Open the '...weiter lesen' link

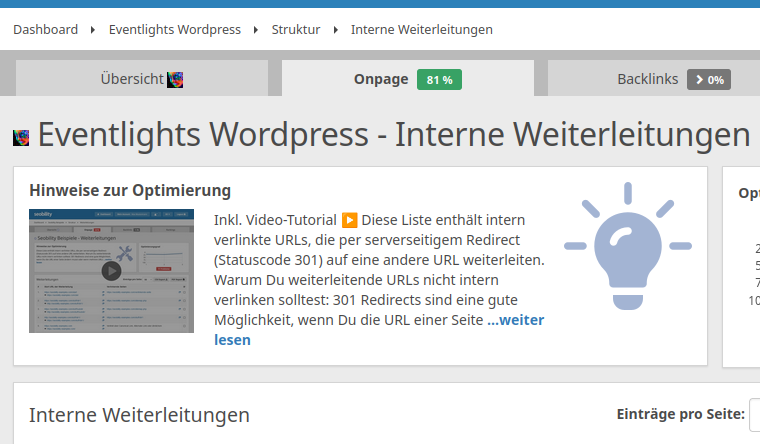[x=516, y=320]
